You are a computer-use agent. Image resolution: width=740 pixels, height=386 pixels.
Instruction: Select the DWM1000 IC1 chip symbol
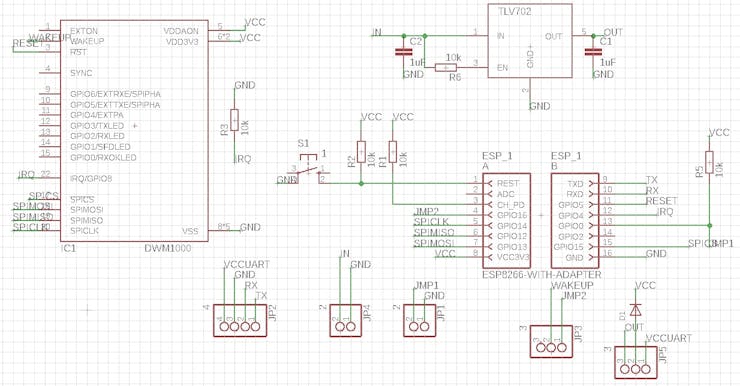pos(134,131)
